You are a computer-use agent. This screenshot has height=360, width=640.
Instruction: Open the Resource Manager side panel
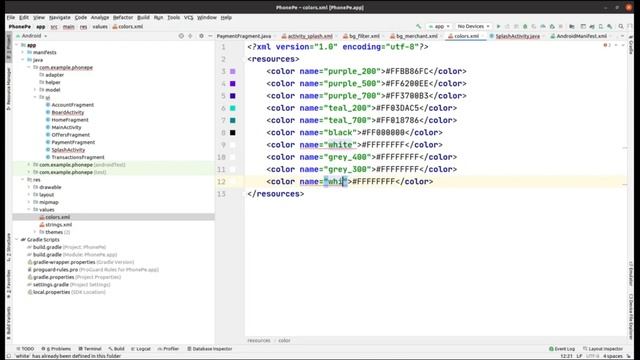coord(9,89)
